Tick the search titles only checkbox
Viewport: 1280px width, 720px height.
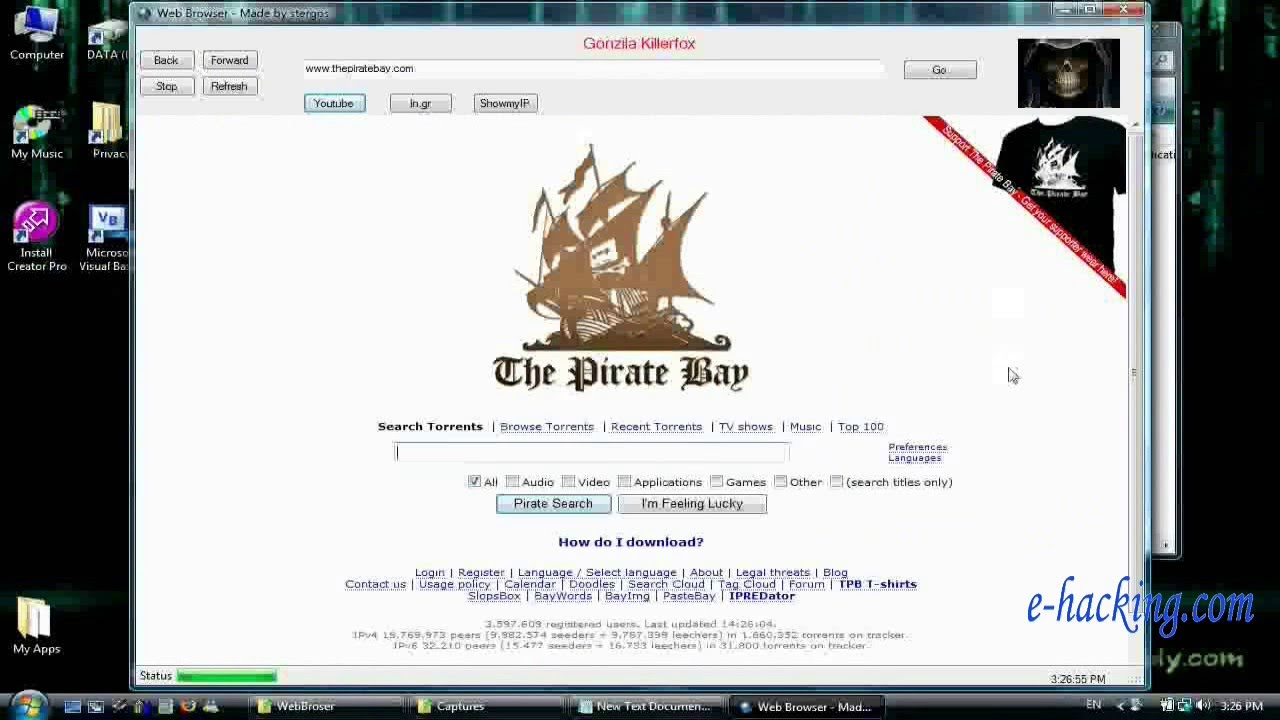click(836, 482)
